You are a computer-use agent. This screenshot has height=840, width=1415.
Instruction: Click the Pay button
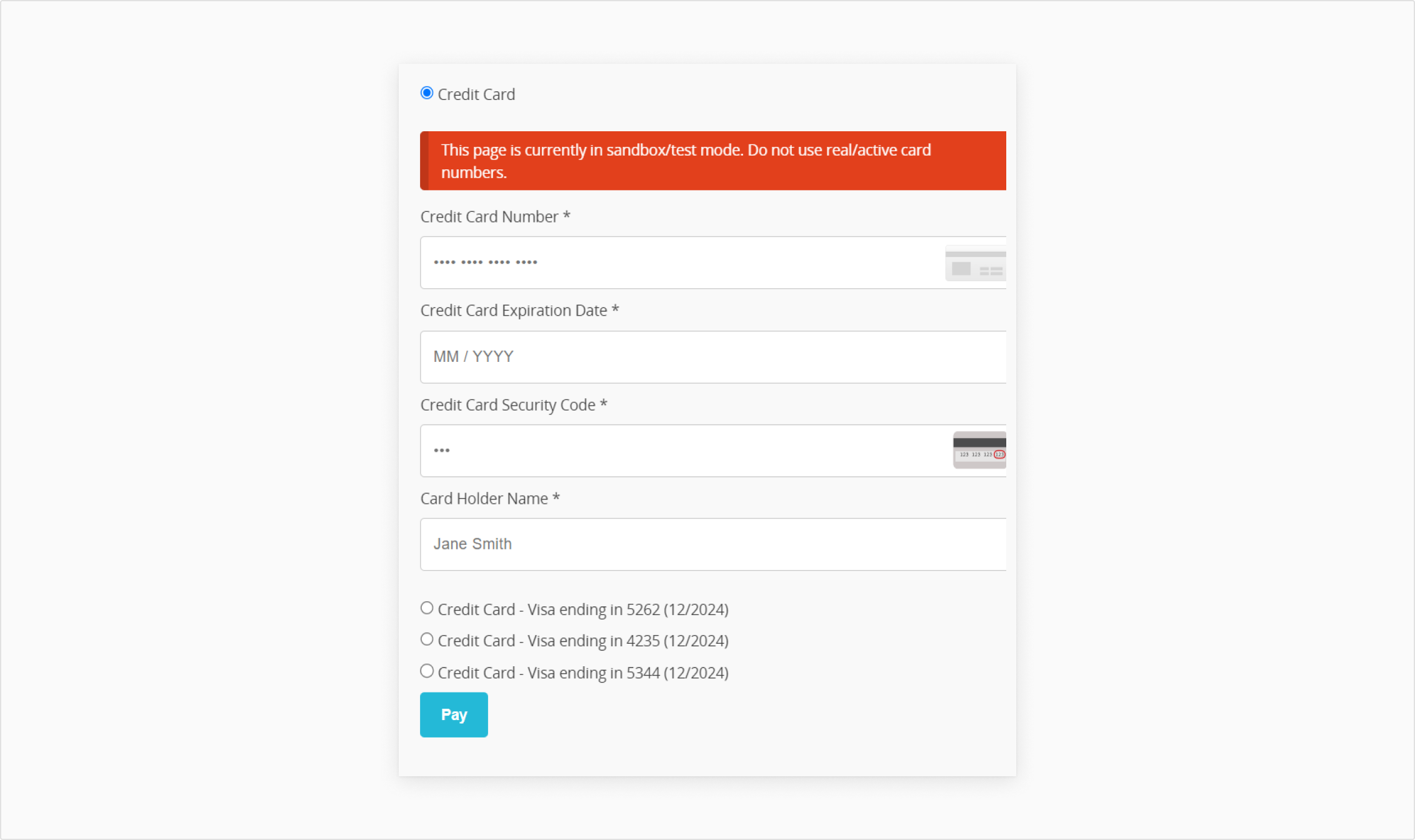[x=454, y=714]
